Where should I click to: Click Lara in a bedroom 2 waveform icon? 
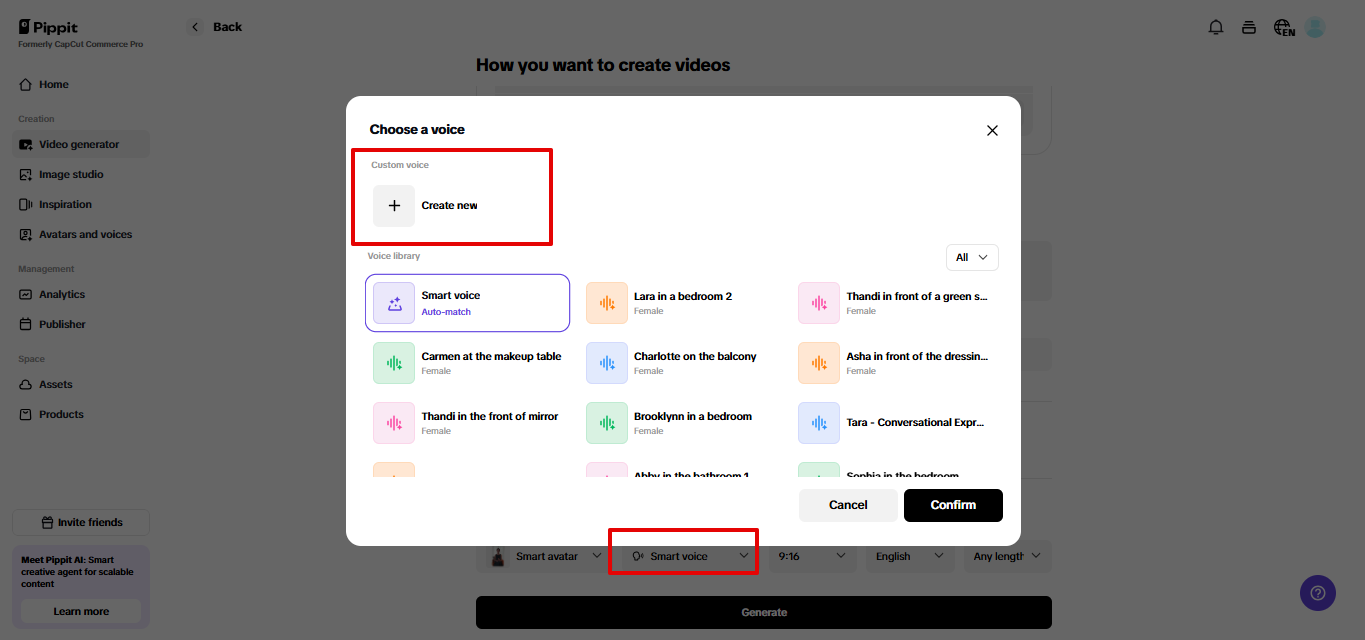(x=607, y=303)
